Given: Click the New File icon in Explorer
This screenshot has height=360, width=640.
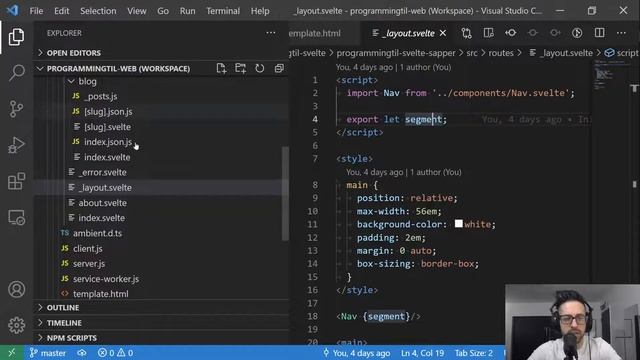Looking at the screenshot, I should coord(221,68).
